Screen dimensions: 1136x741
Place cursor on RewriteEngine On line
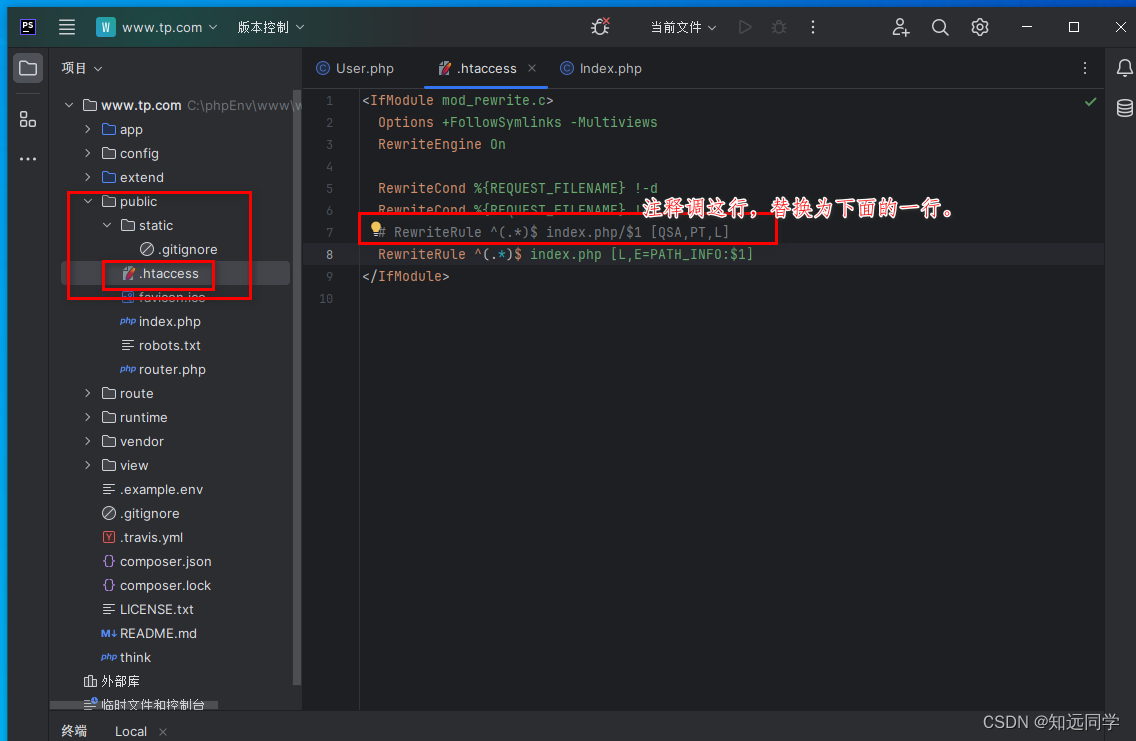pos(441,144)
